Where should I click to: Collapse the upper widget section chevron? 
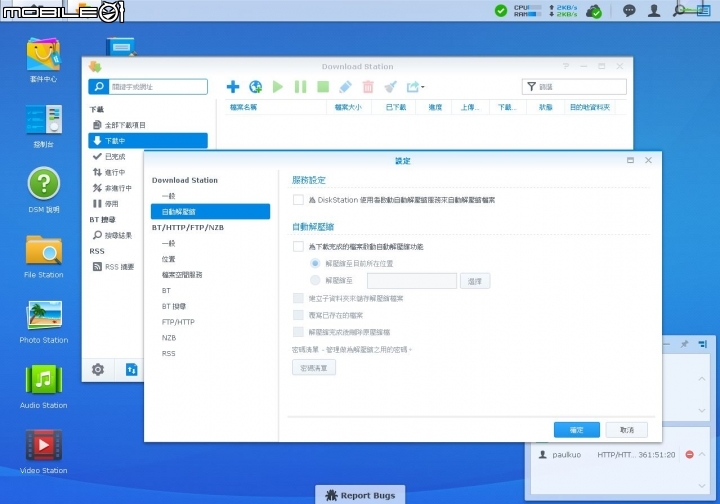point(702,379)
